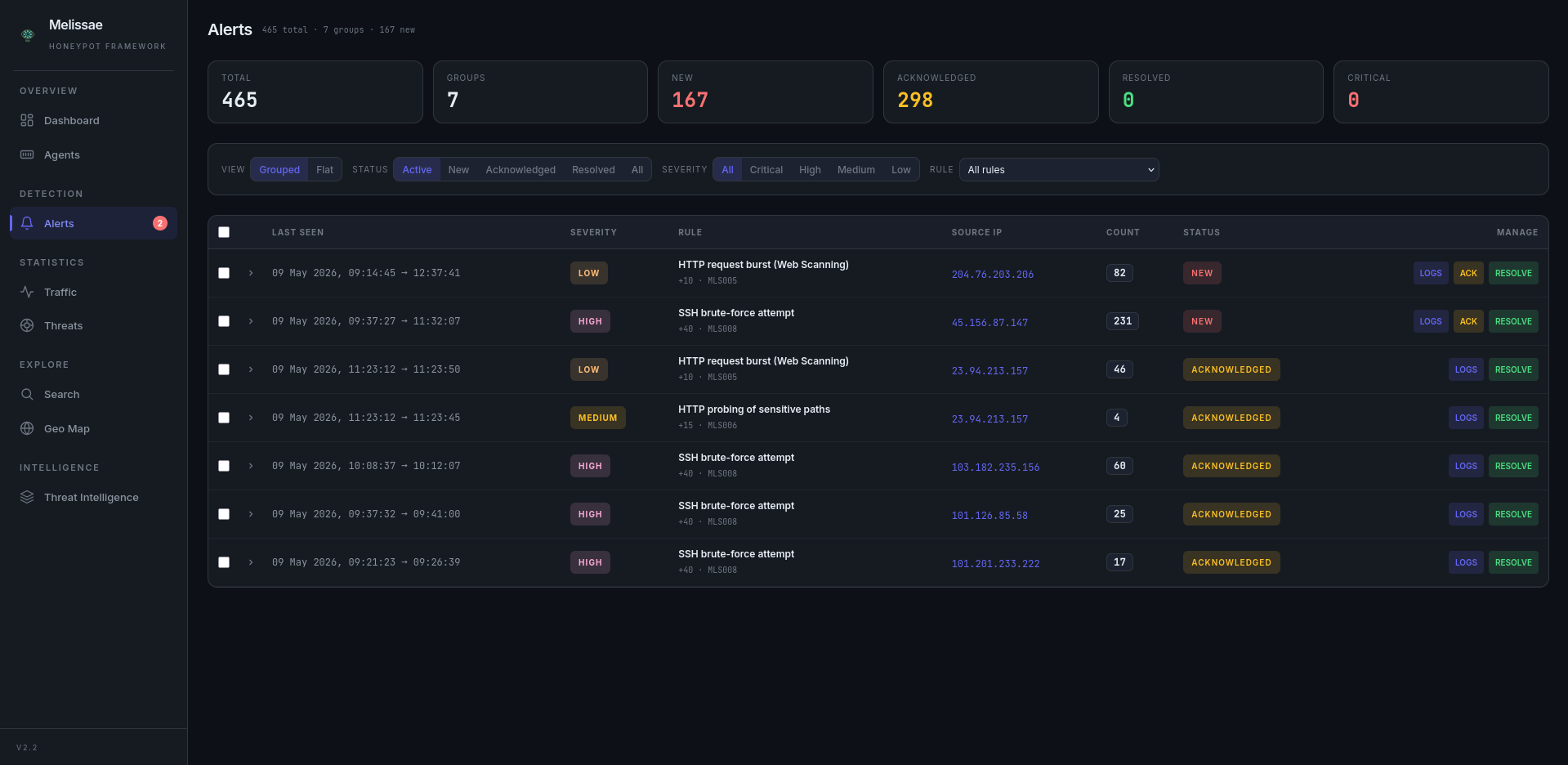
Task: Expand the HTTP probing alert group
Action: point(251,418)
